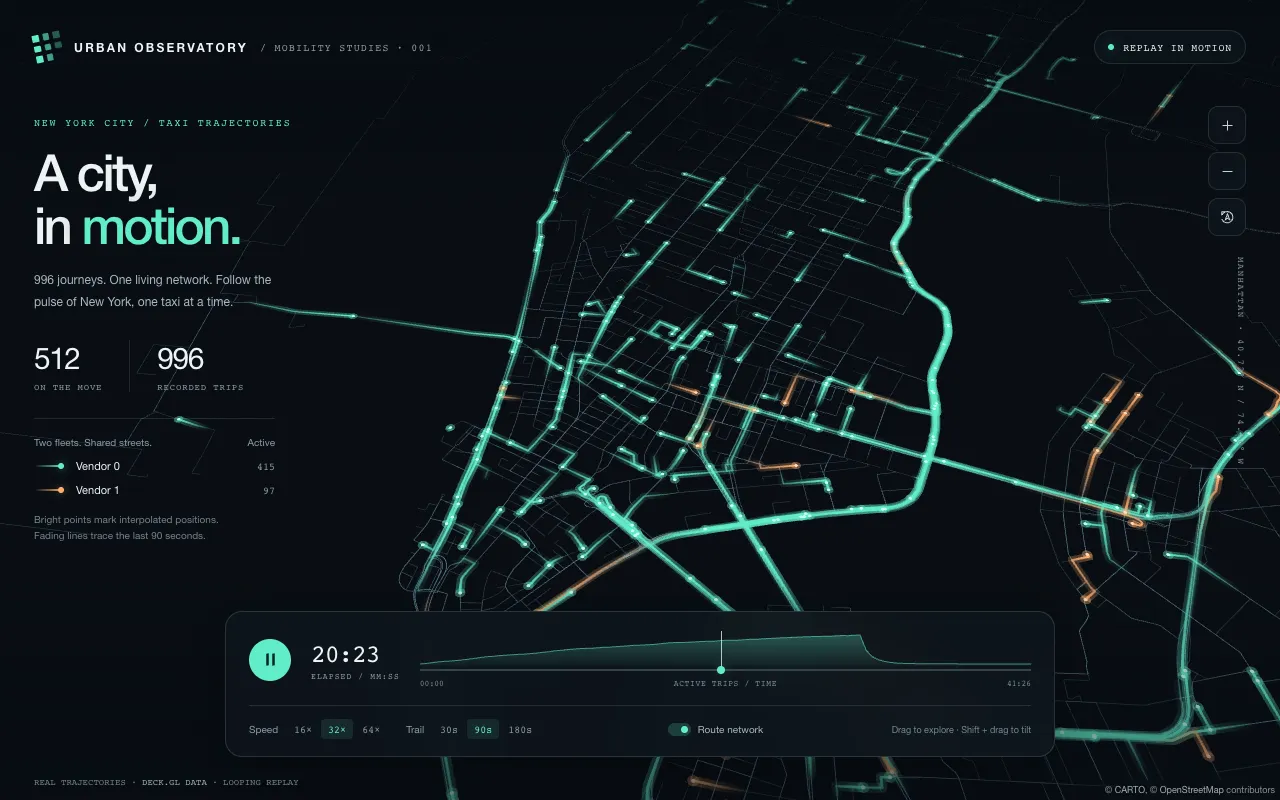This screenshot has height=800, width=1280.
Task: Set playback speed to 64×
Action: 371,730
